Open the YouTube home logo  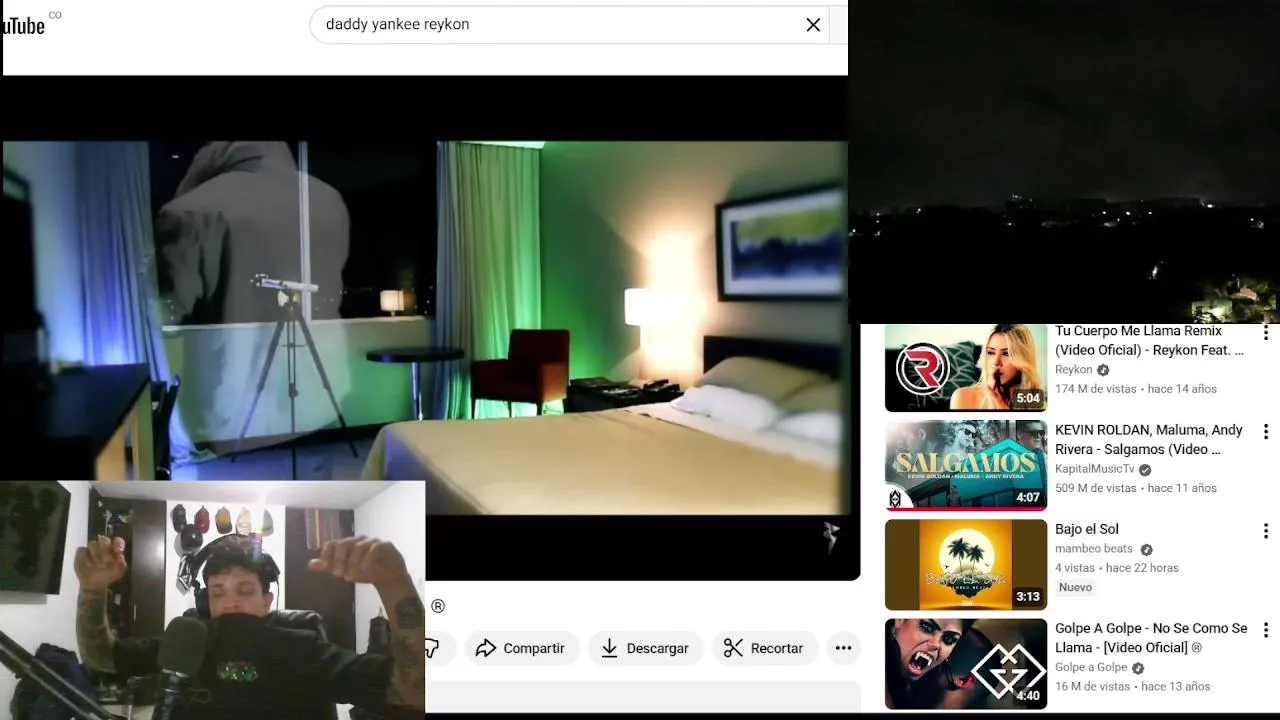click(24, 26)
